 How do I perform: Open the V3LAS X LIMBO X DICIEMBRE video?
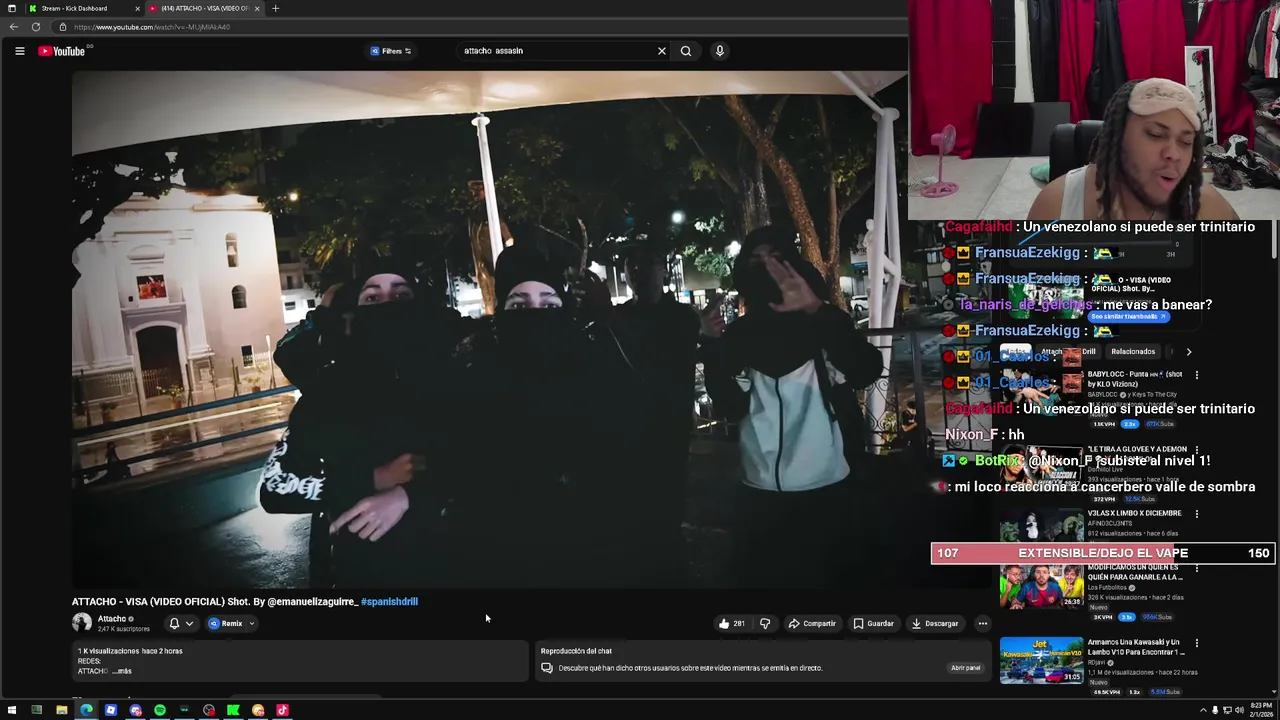pos(1134,513)
